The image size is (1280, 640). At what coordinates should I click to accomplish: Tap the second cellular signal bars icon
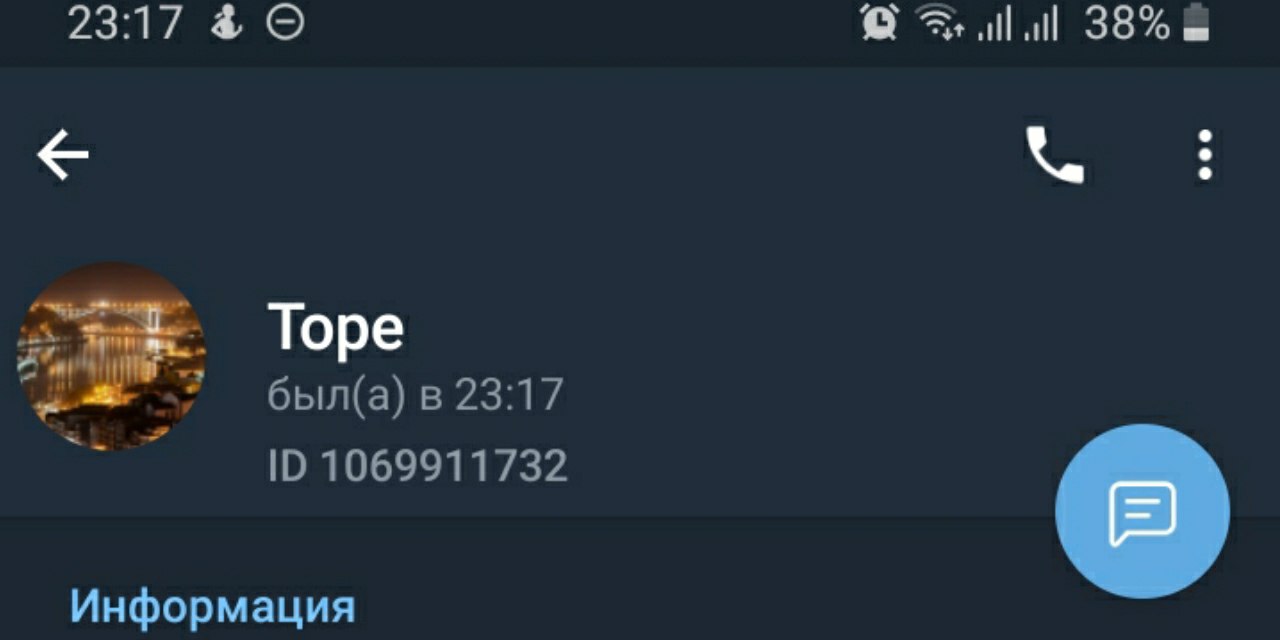point(1040,24)
